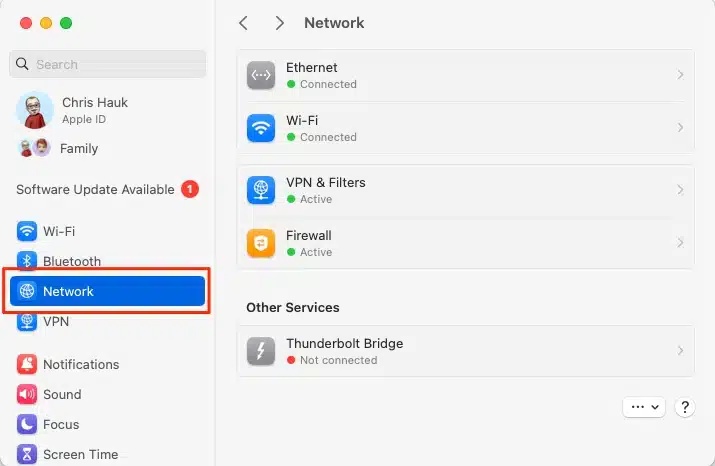715x466 pixels.
Task: Click the Wi-Fi icon in Network list
Action: (x=261, y=128)
